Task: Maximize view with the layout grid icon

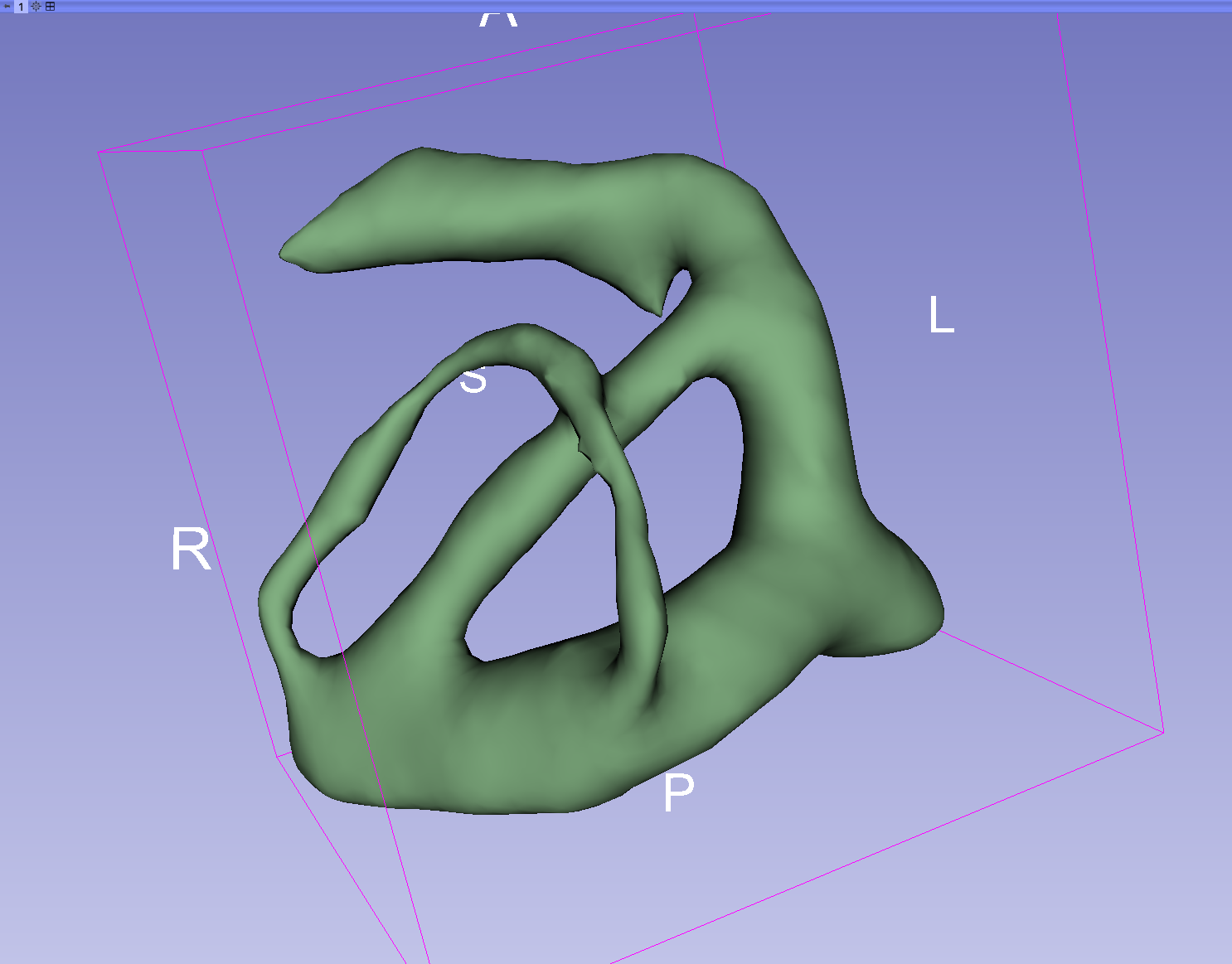Action: tap(50, 6)
